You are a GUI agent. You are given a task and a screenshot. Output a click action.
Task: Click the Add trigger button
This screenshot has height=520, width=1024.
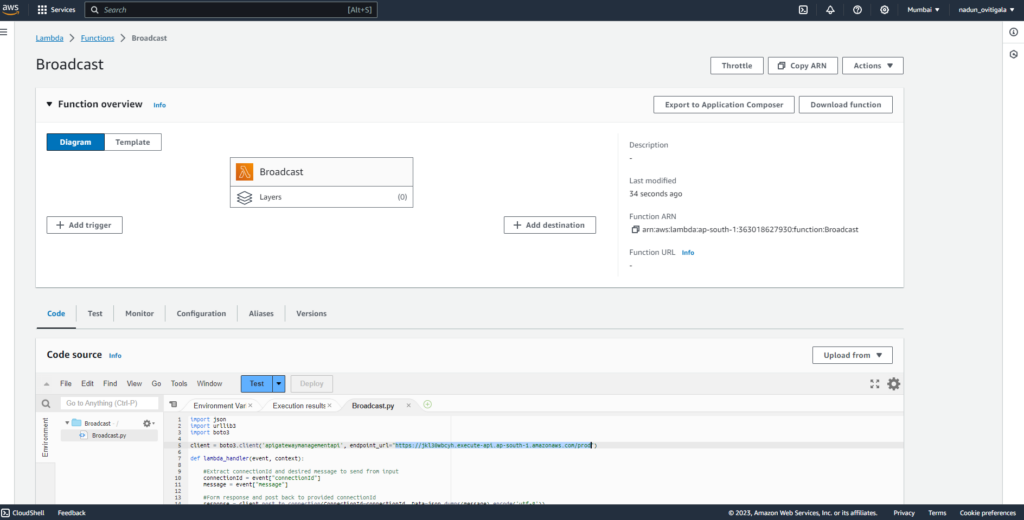pyautogui.click(x=84, y=225)
